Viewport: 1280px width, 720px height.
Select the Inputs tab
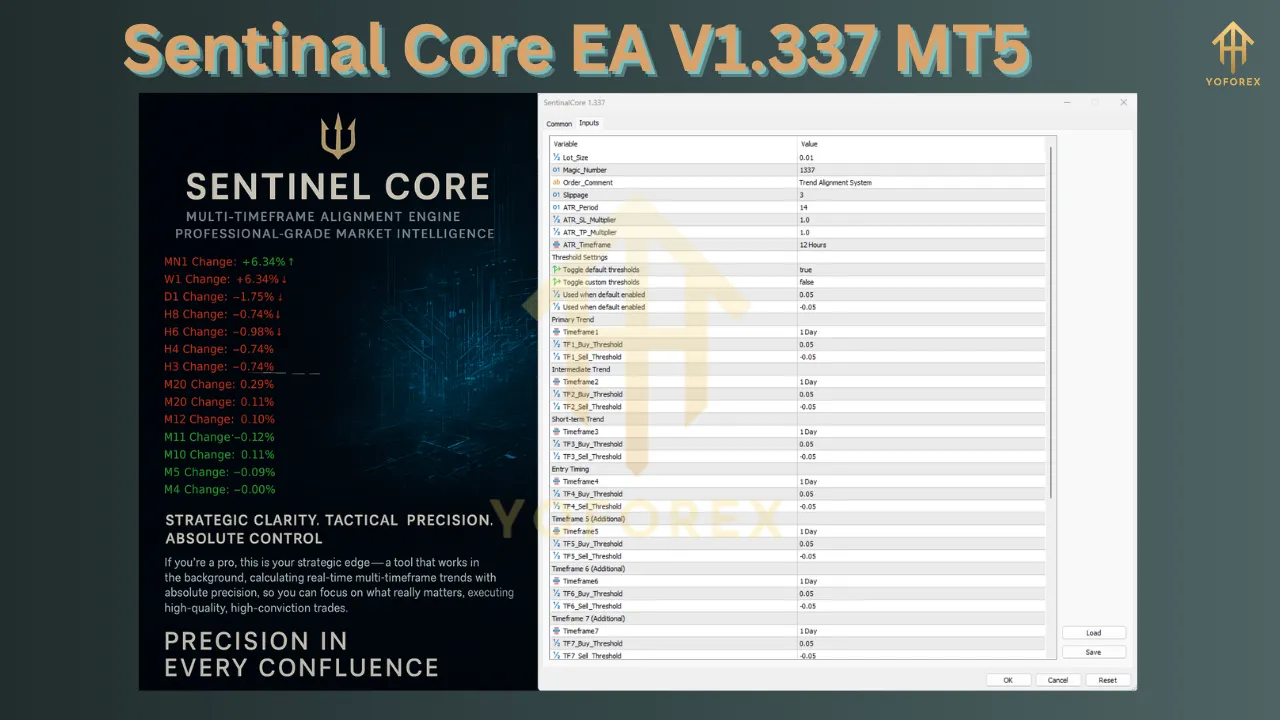click(x=589, y=123)
